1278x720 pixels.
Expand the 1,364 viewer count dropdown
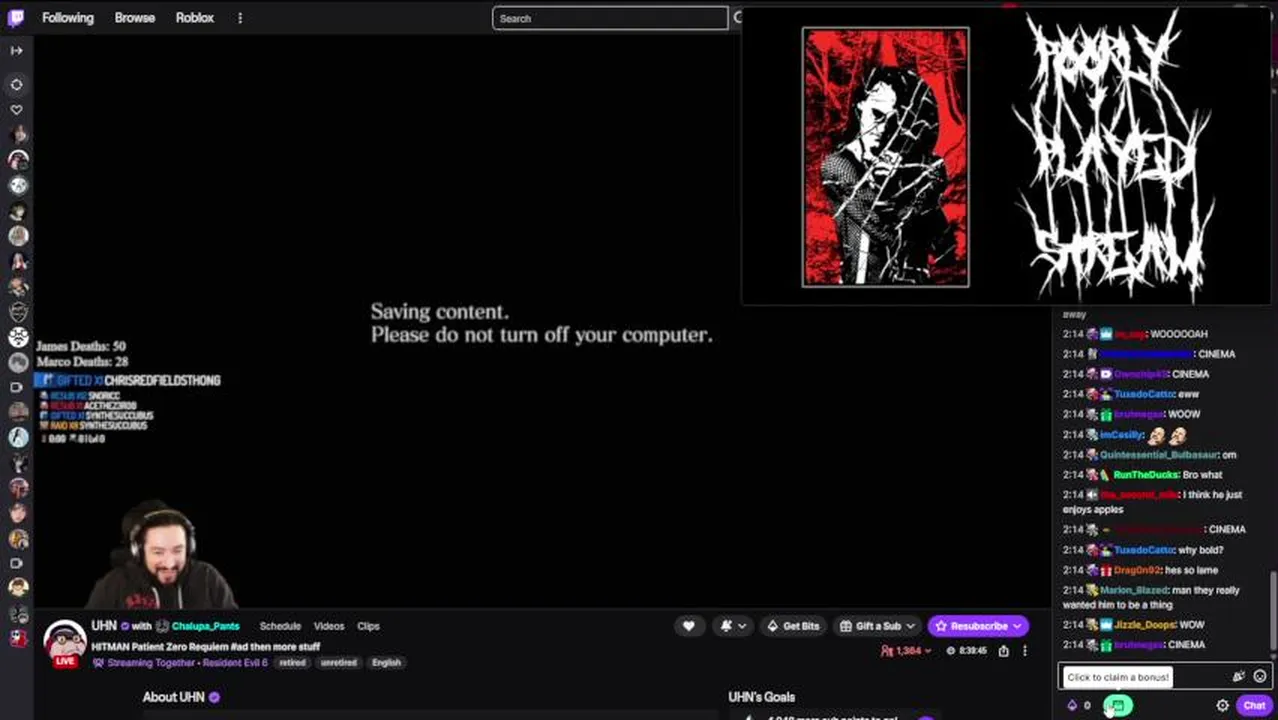[906, 651]
